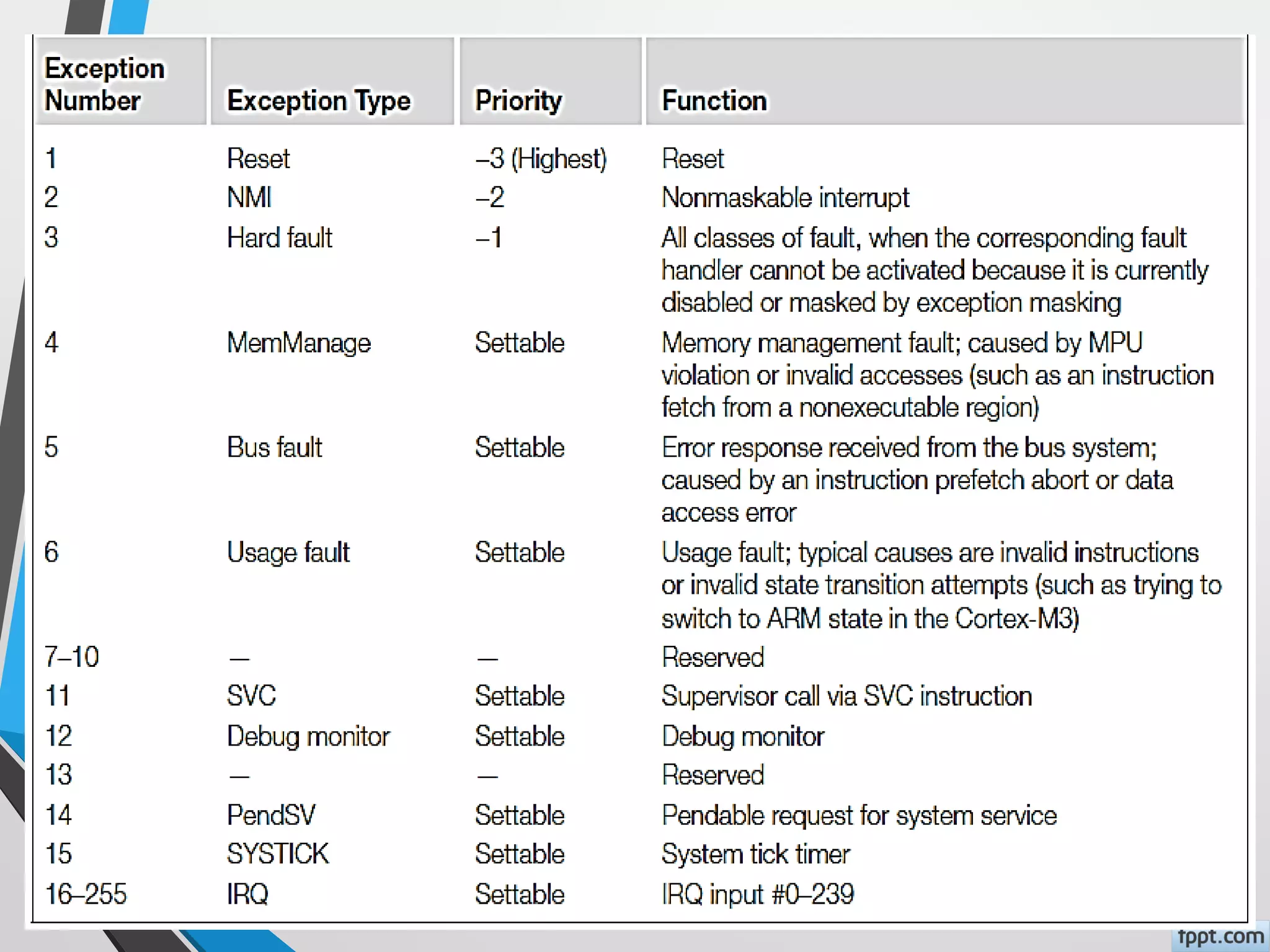Image resolution: width=1270 pixels, height=952 pixels.
Task: Click the IRQ exception type cell
Action: coord(247,894)
